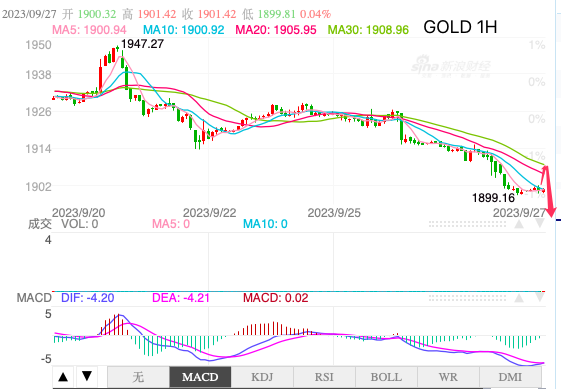Screen dimensions: 561x389
Task: Click the black up-arrow button below the MACD chart
Action: pyautogui.click(x=63, y=376)
